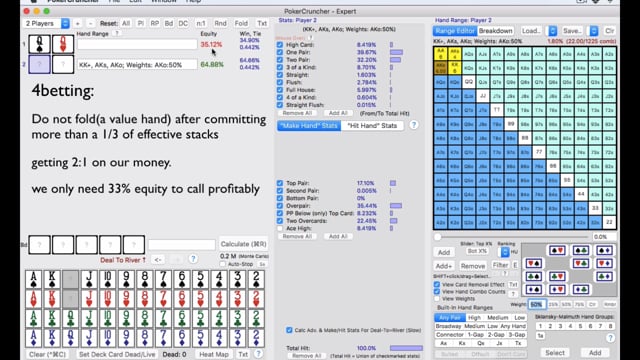Select the Any Pair built-in range
This screenshot has height=360, width=640.
point(449,318)
